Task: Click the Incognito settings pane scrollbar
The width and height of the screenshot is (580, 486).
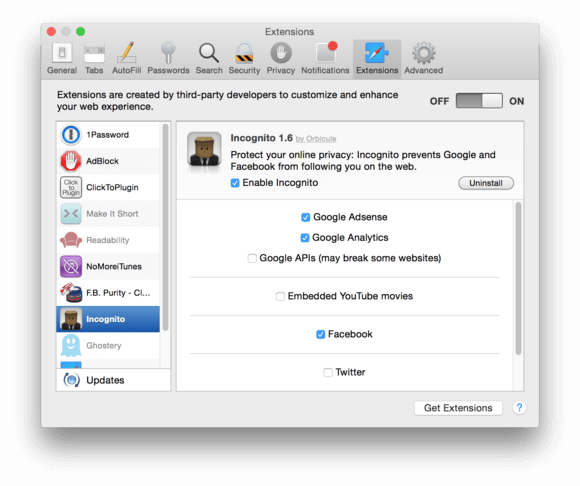Action: pyautogui.click(x=518, y=278)
